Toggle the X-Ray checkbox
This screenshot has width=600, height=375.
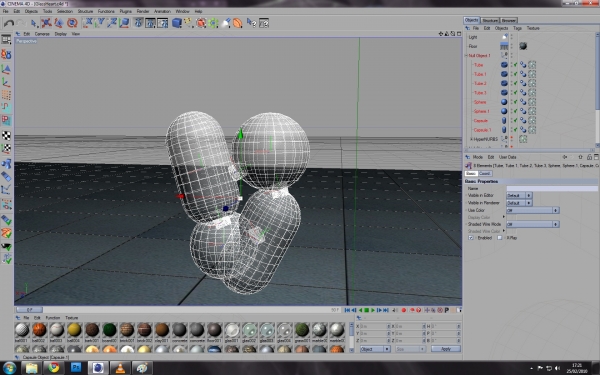tap(500, 238)
